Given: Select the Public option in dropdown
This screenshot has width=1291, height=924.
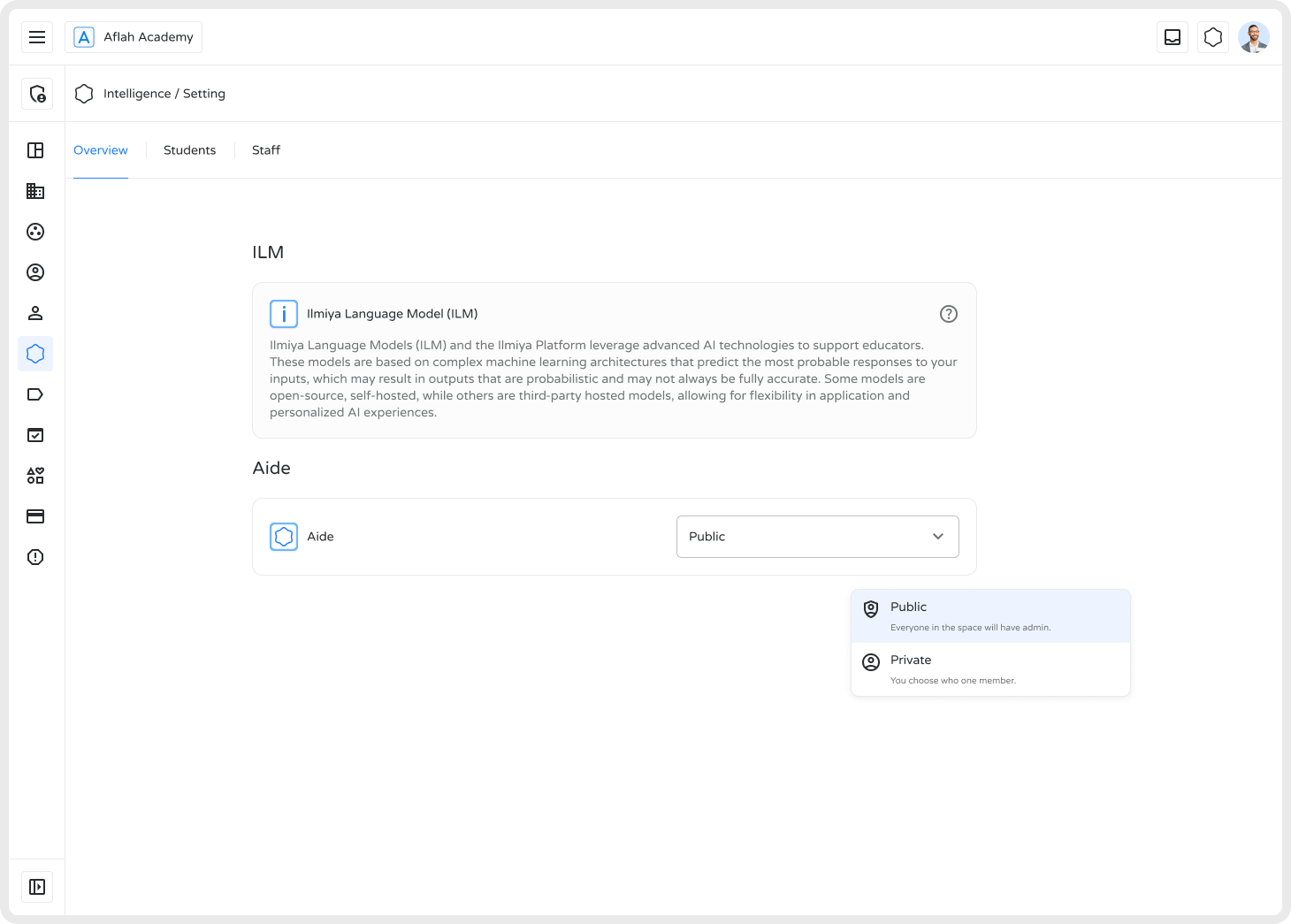Looking at the screenshot, I should tap(990, 616).
